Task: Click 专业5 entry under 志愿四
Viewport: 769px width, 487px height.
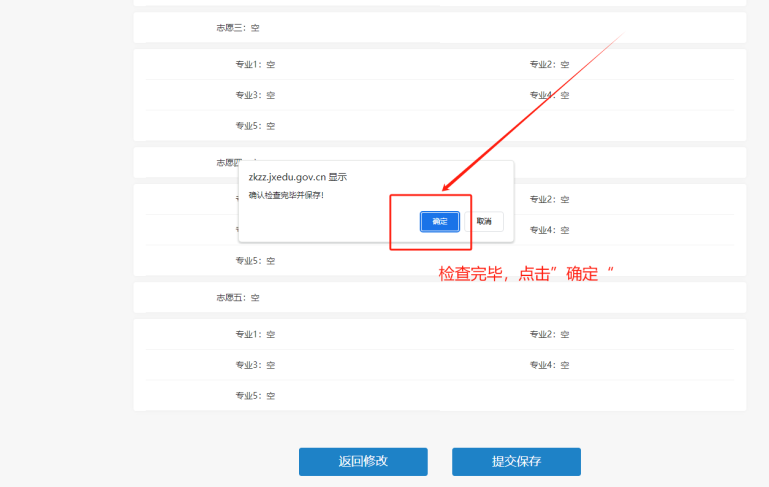Action: [255, 261]
